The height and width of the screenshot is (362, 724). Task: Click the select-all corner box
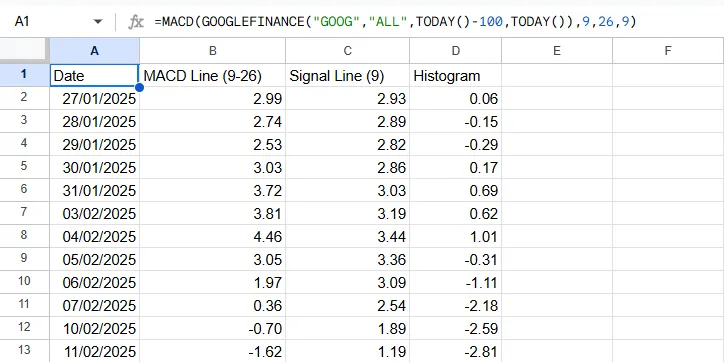tap(24, 49)
